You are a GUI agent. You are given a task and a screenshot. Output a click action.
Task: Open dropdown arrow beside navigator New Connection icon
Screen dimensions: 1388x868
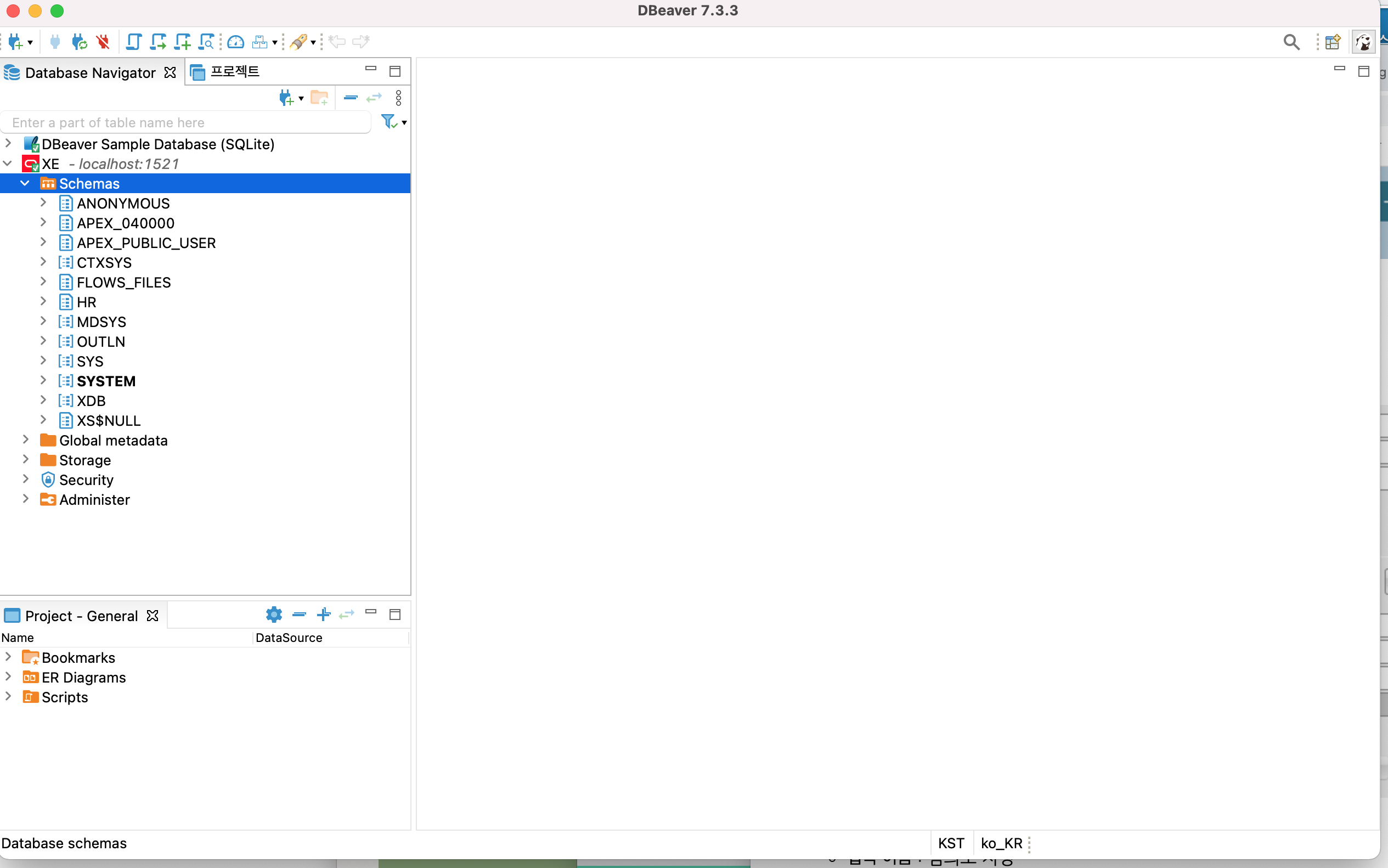(301, 99)
